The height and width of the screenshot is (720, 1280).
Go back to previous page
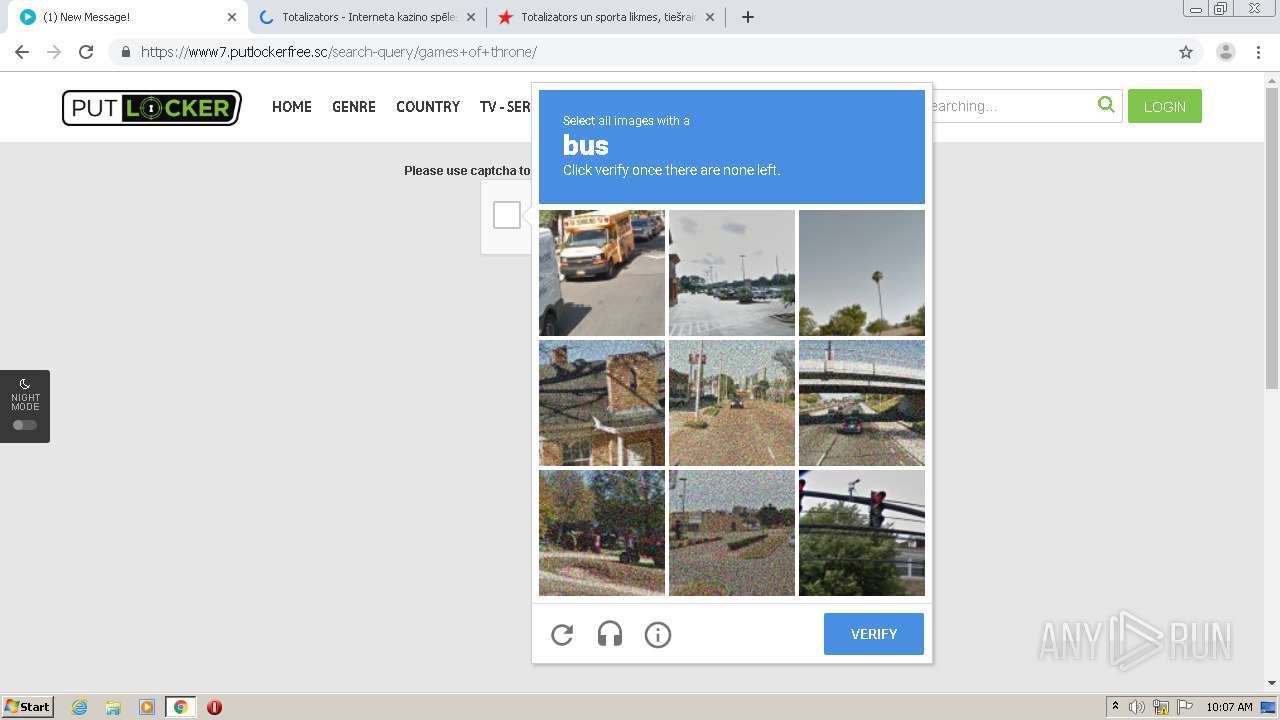click(x=22, y=52)
